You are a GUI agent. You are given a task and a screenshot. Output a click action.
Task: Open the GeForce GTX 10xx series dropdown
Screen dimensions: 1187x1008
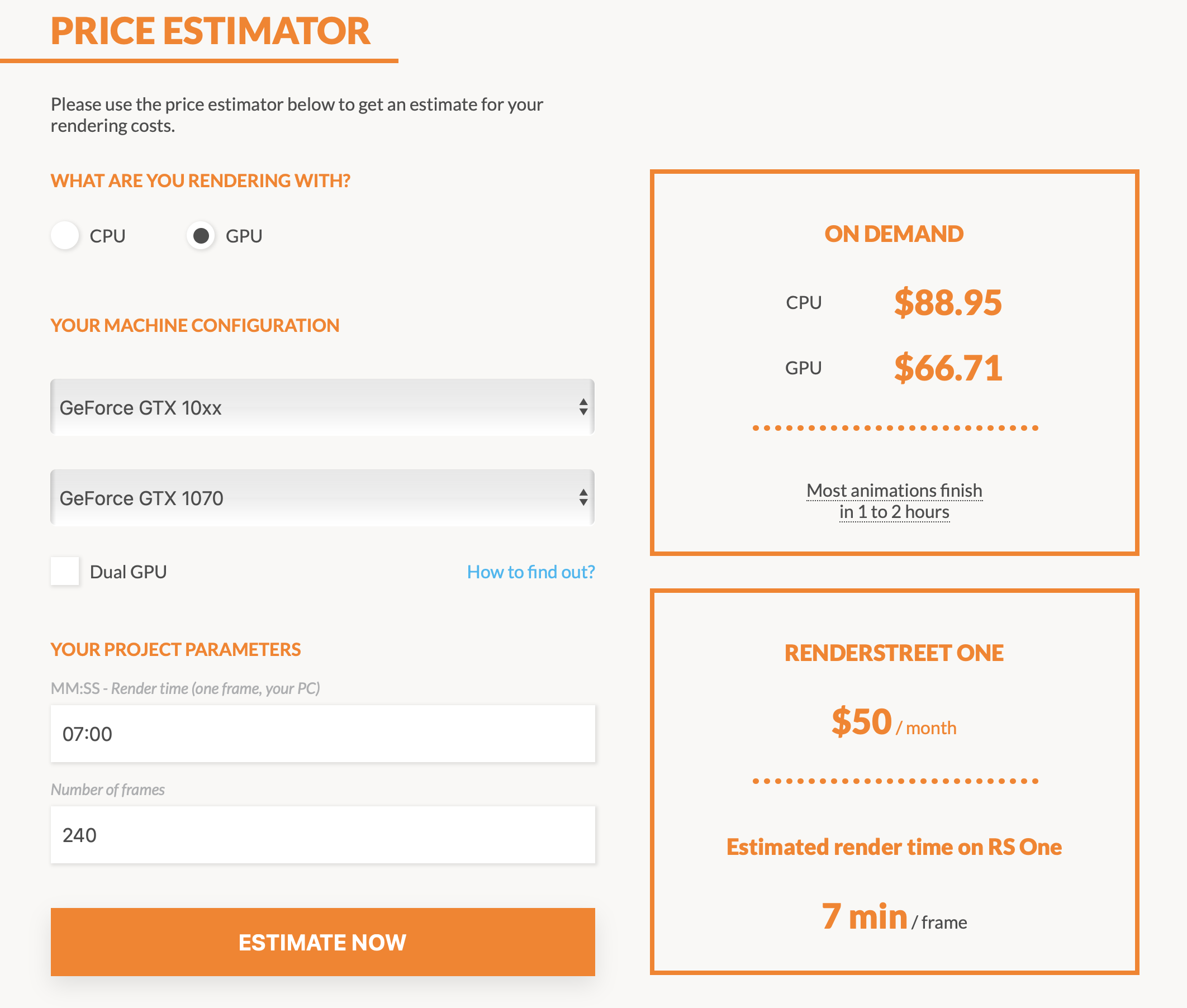click(x=322, y=407)
